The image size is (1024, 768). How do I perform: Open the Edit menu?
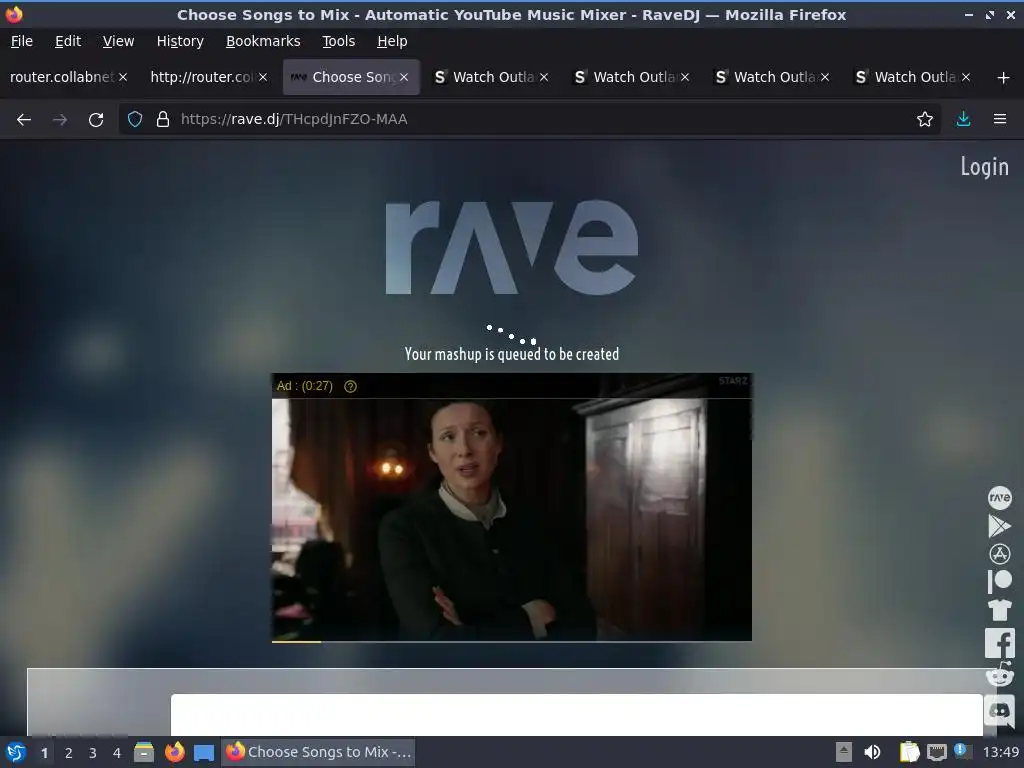(68, 41)
